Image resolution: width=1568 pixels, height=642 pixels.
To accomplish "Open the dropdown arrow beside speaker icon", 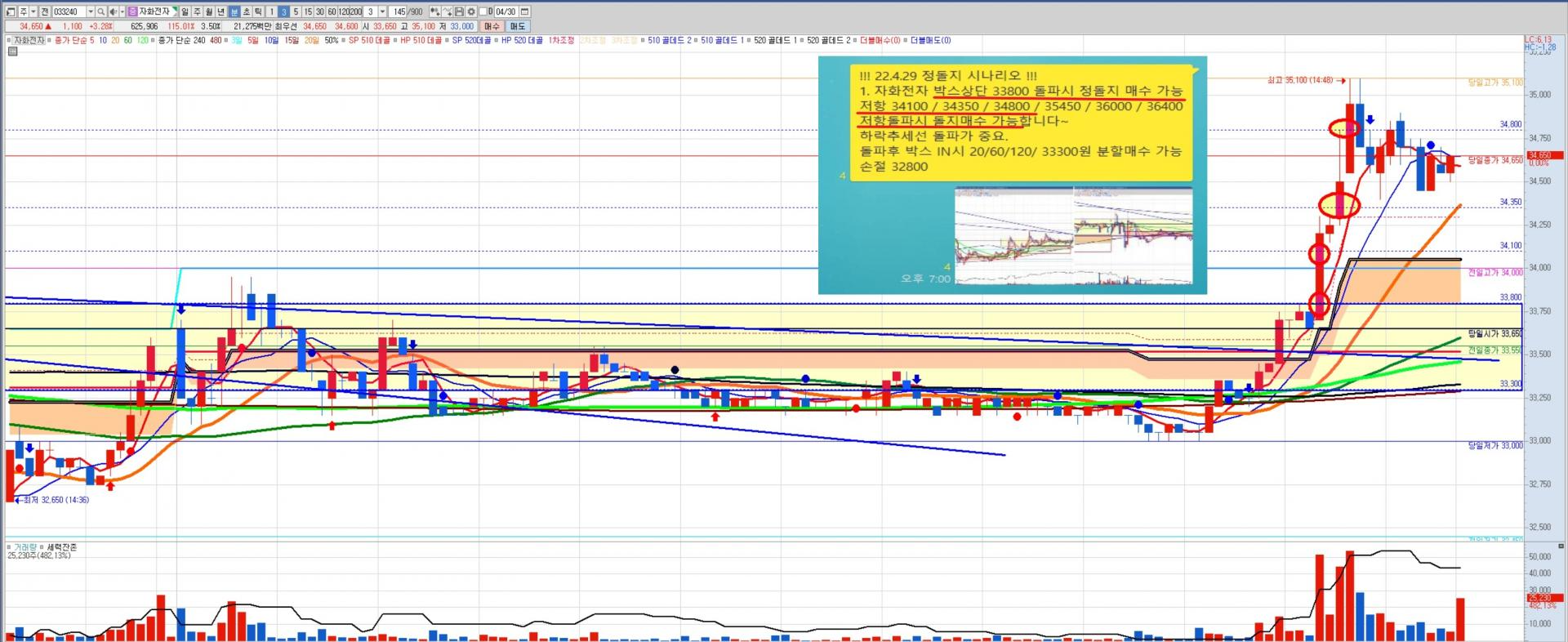I will click(122, 11).
